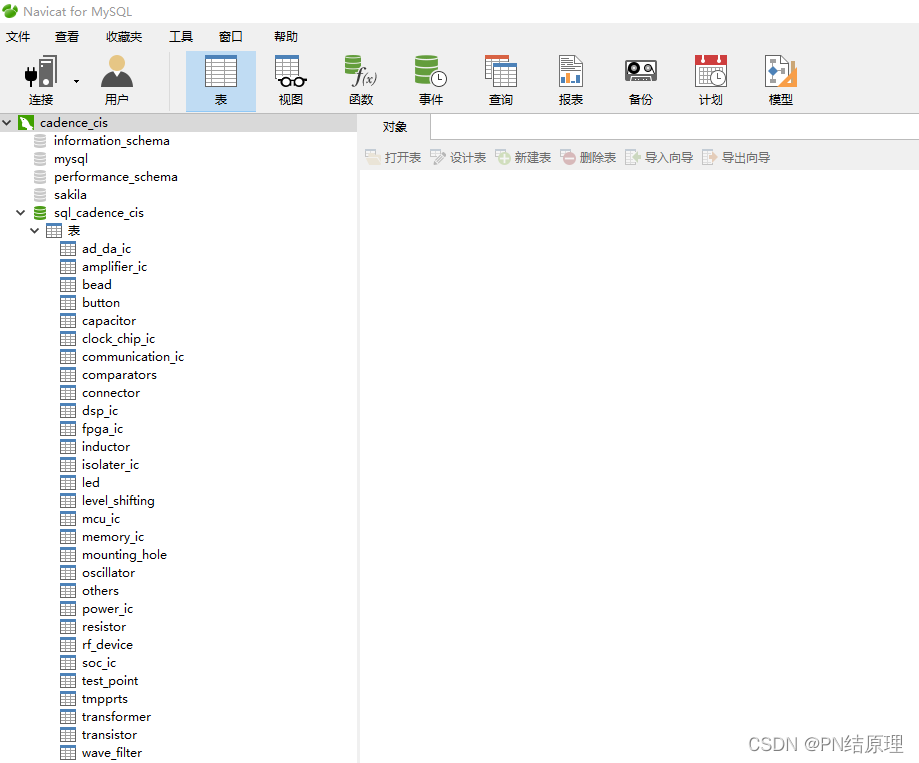
Task: Open the 函数 (Function) toolbar icon
Action: coord(361,80)
